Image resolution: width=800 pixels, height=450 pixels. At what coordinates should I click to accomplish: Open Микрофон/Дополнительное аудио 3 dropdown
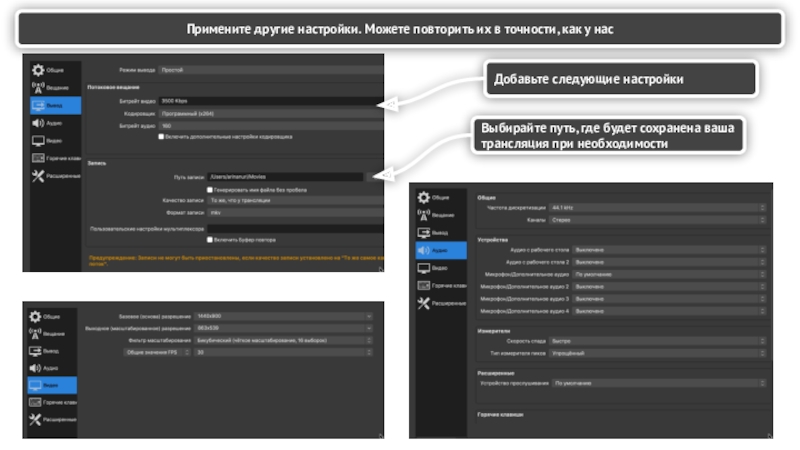669,299
